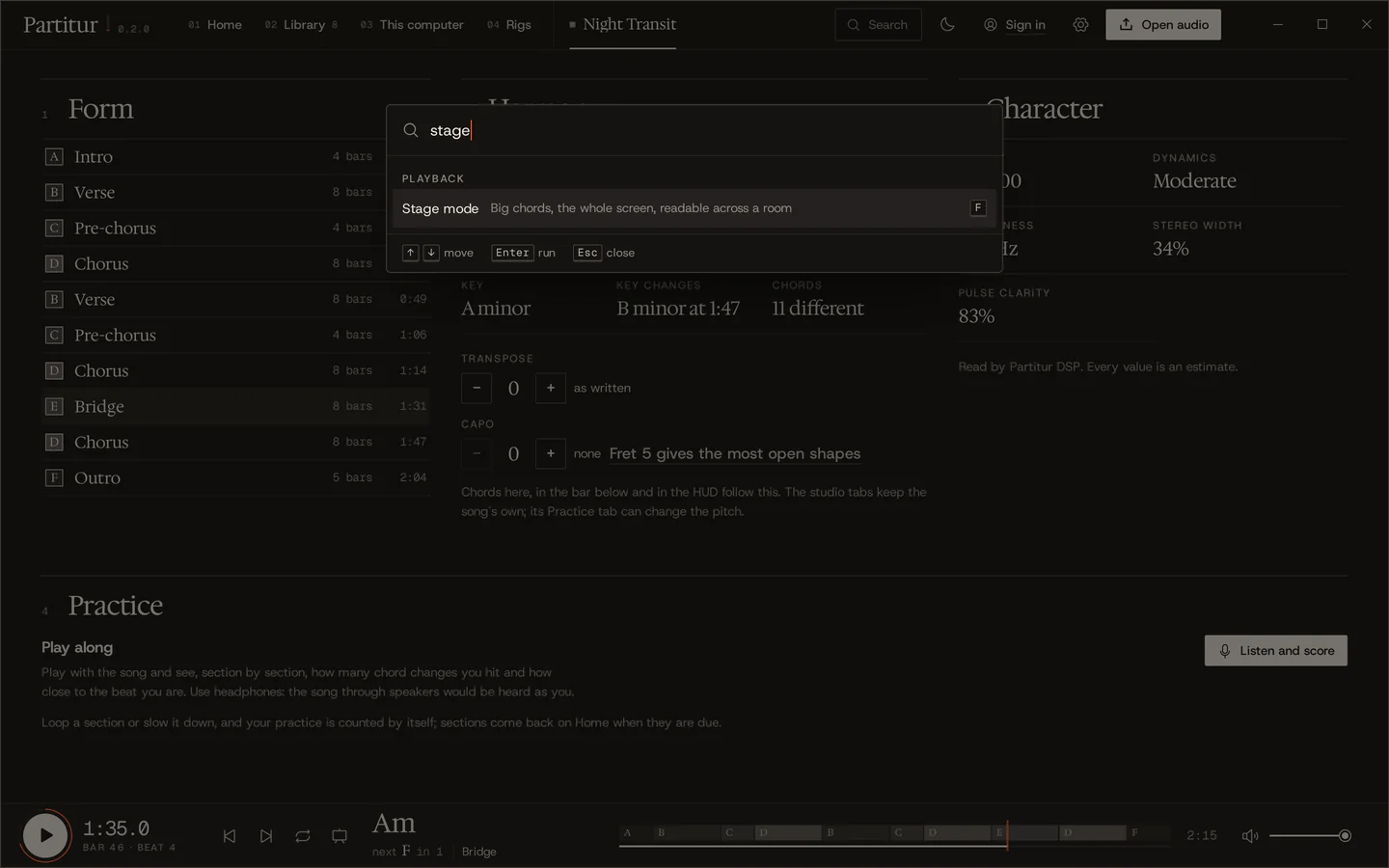This screenshot has height=868, width=1389.
Task: Click the Listen and score button
Action: 1276,651
